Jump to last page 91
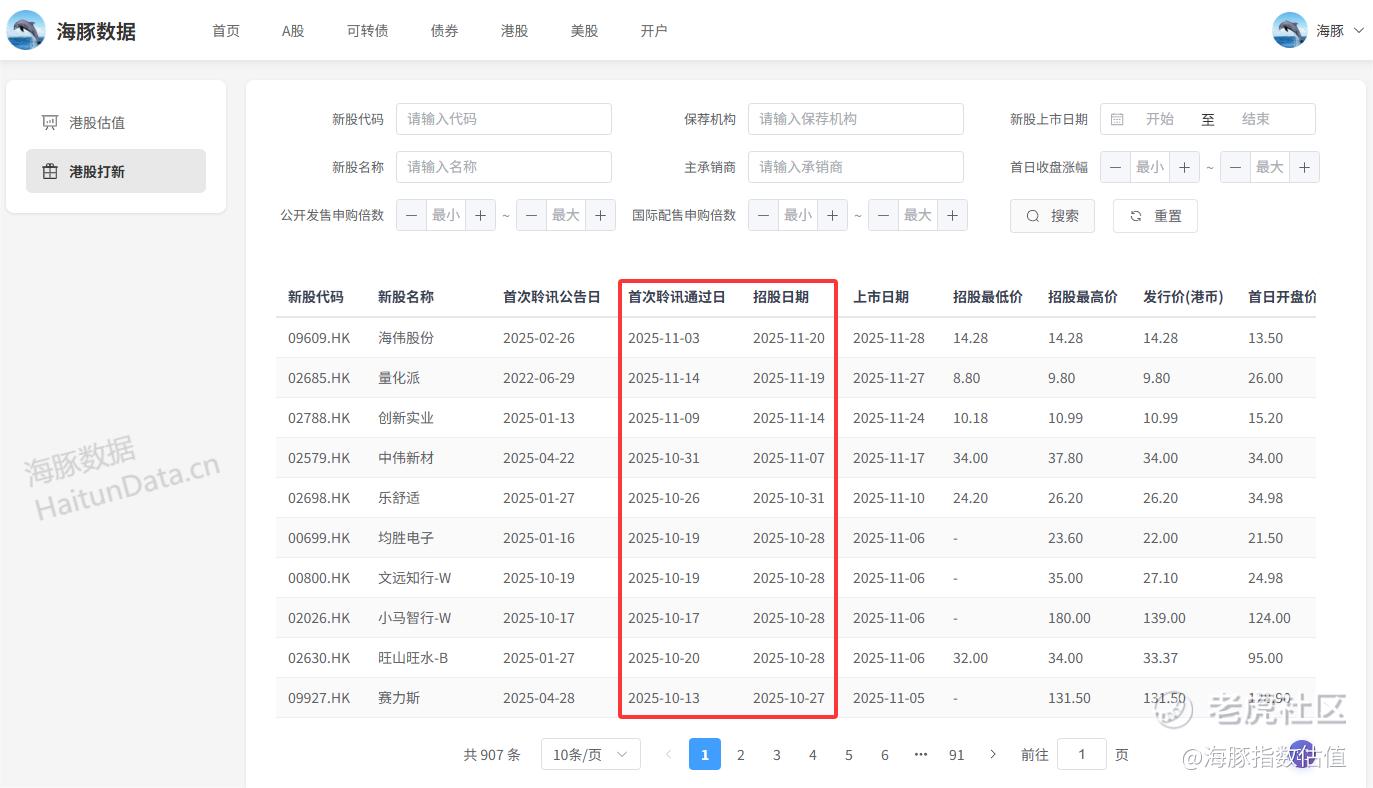 [x=957, y=755]
